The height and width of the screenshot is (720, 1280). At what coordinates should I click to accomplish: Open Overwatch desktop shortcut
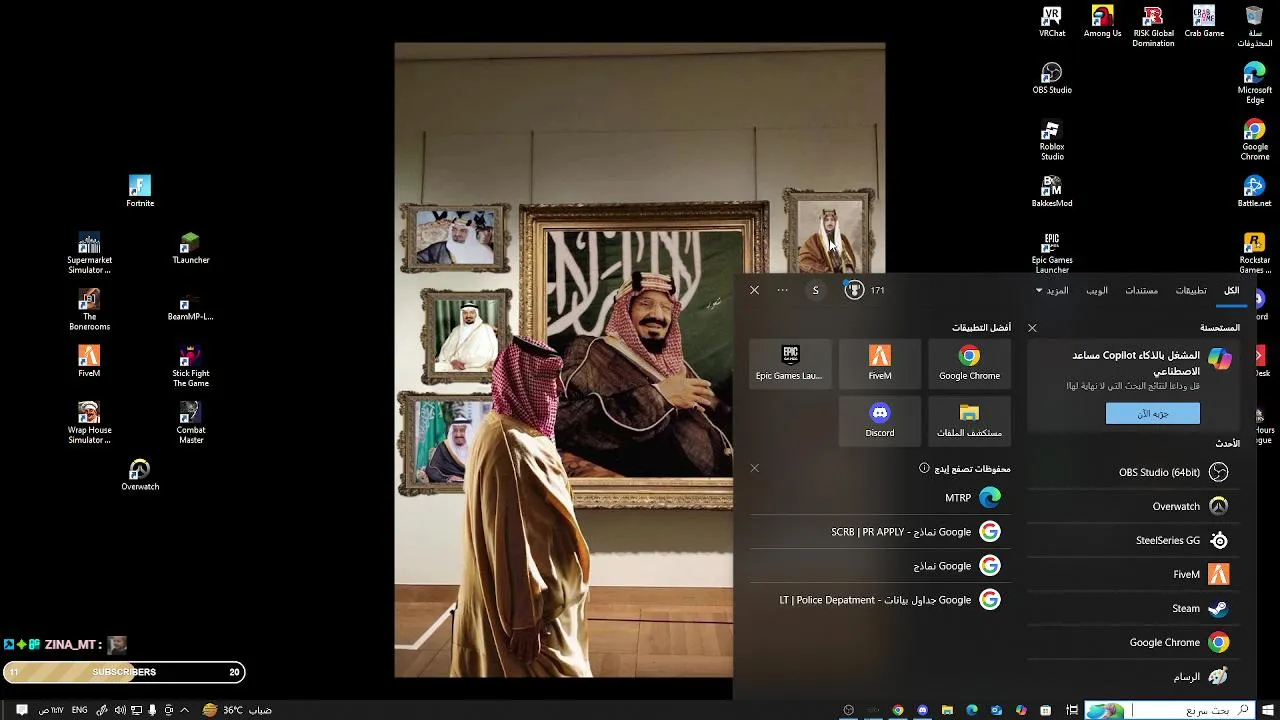[140, 476]
